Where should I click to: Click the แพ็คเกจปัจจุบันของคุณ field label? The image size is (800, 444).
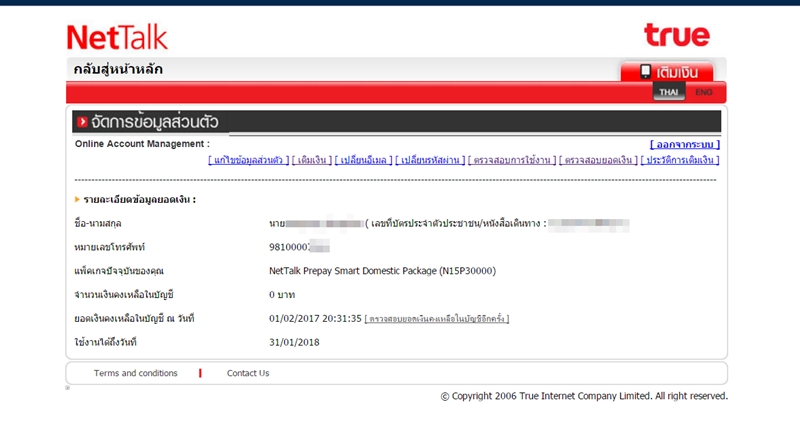coord(119,271)
